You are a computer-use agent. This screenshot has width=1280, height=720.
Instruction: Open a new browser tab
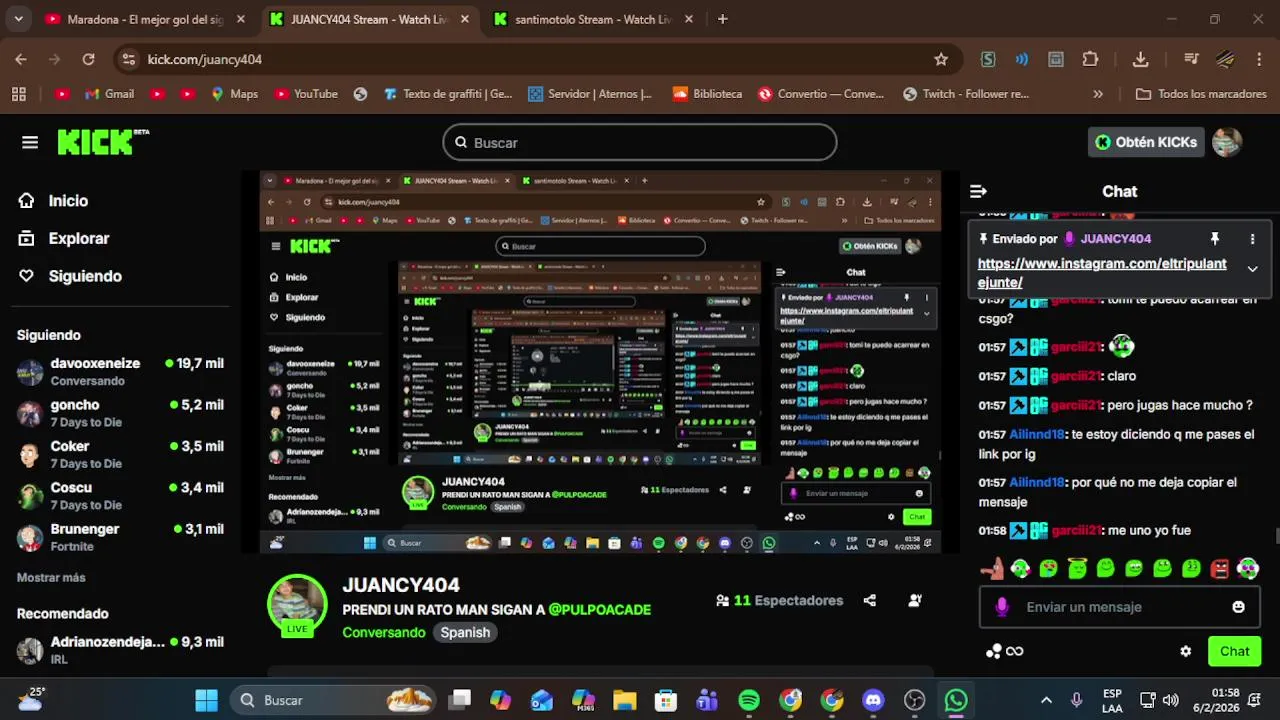coord(723,19)
